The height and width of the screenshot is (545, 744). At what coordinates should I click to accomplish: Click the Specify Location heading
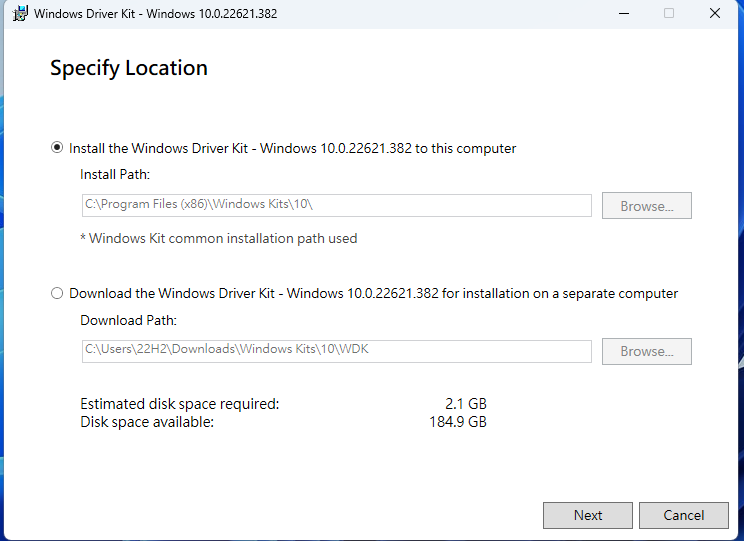point(129,68)
